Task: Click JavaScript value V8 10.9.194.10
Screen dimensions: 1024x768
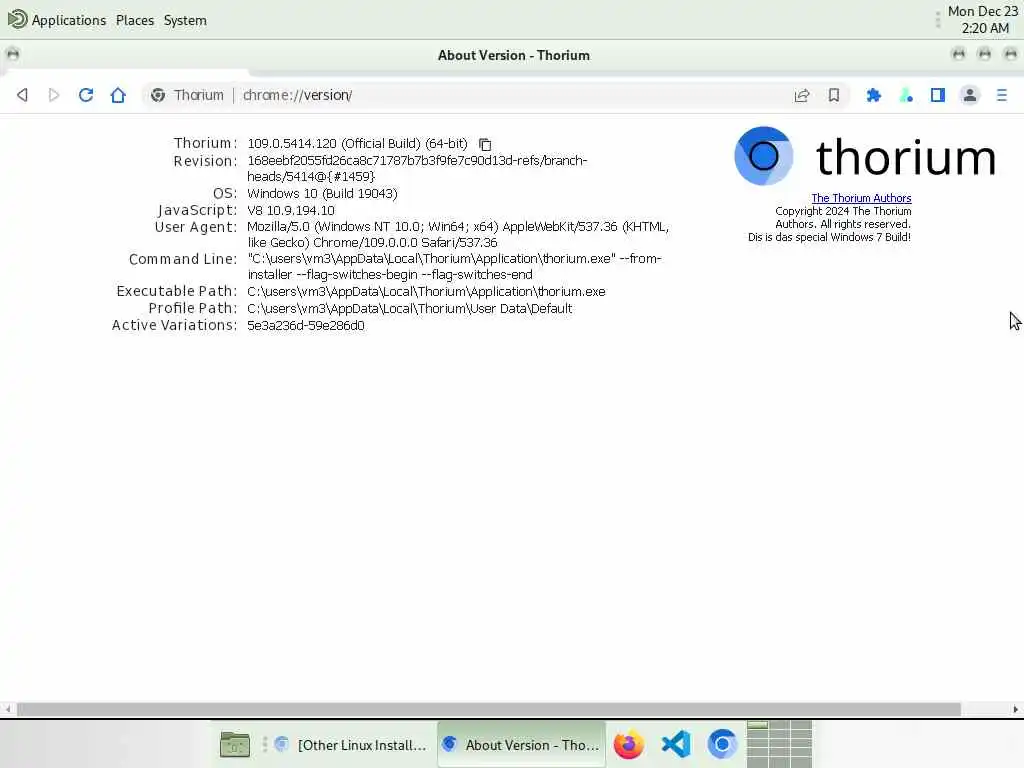Action: pyautogui.click(x=291, y=210)
